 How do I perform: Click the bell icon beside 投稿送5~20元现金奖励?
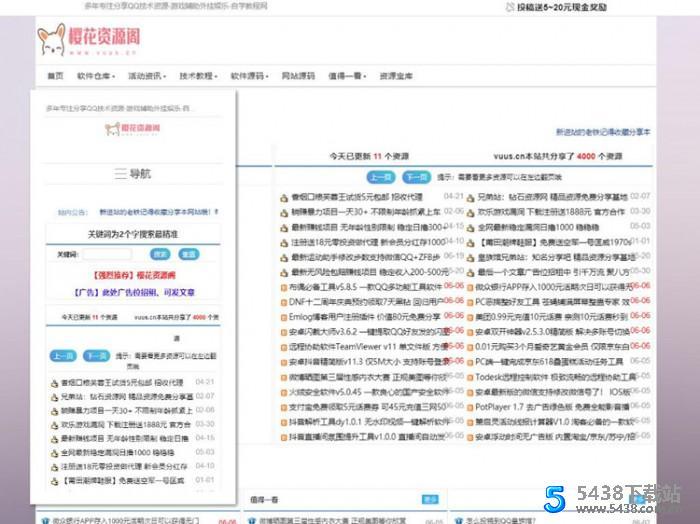(x=510, y=7)
